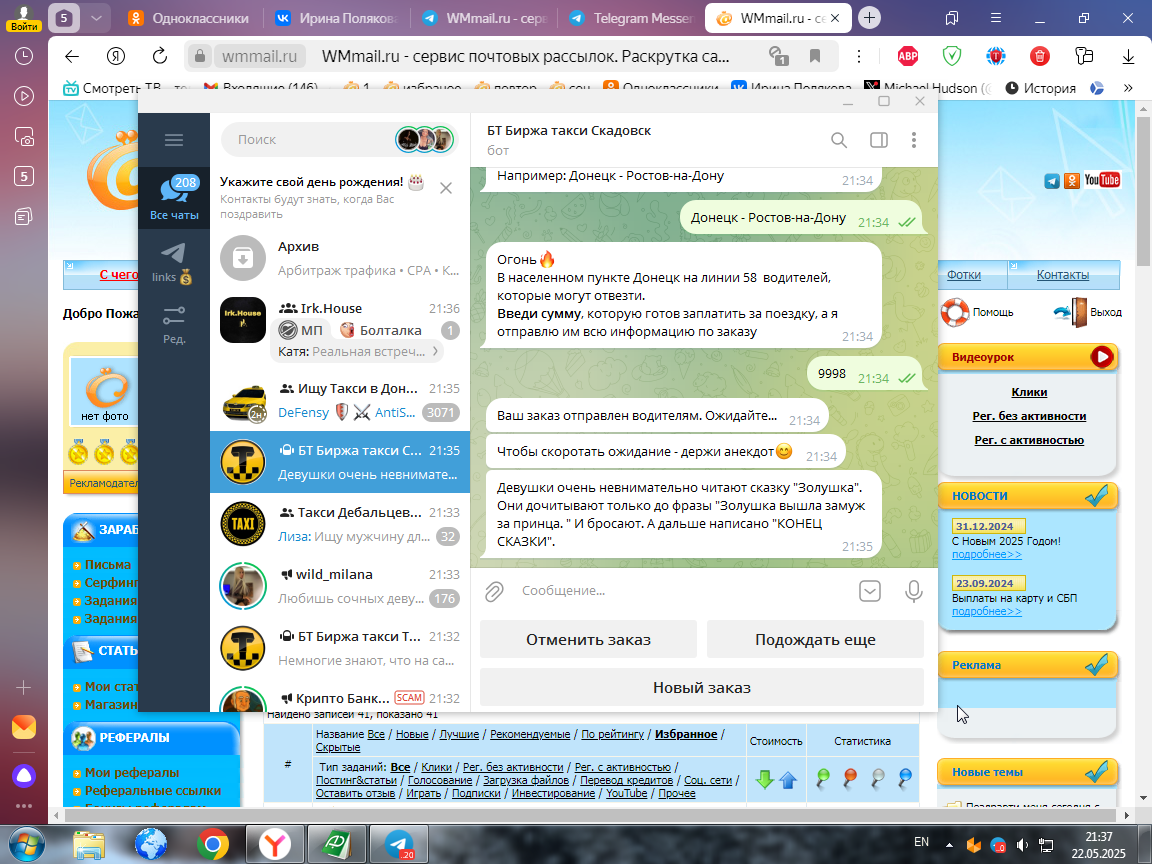1152x864 pixels.
Task: Reload the WMmail.ru page
Action: [x=159, y=57]
